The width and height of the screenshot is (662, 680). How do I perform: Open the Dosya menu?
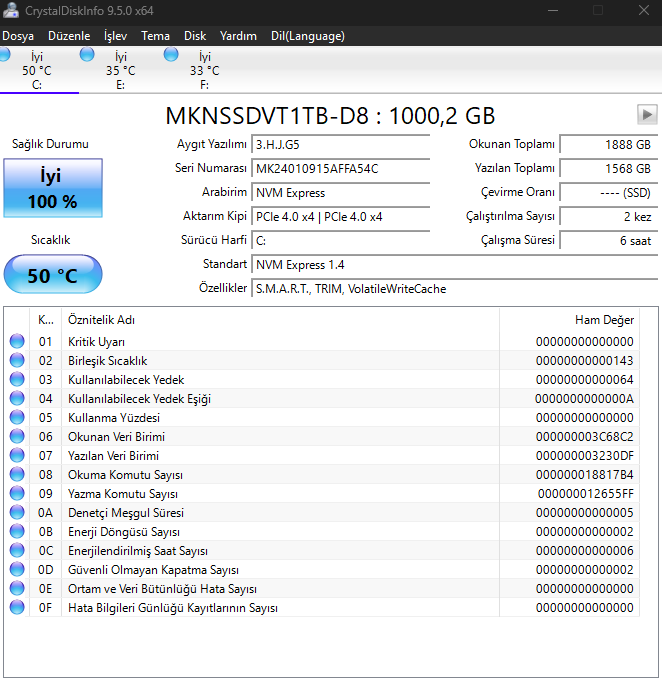18,36
